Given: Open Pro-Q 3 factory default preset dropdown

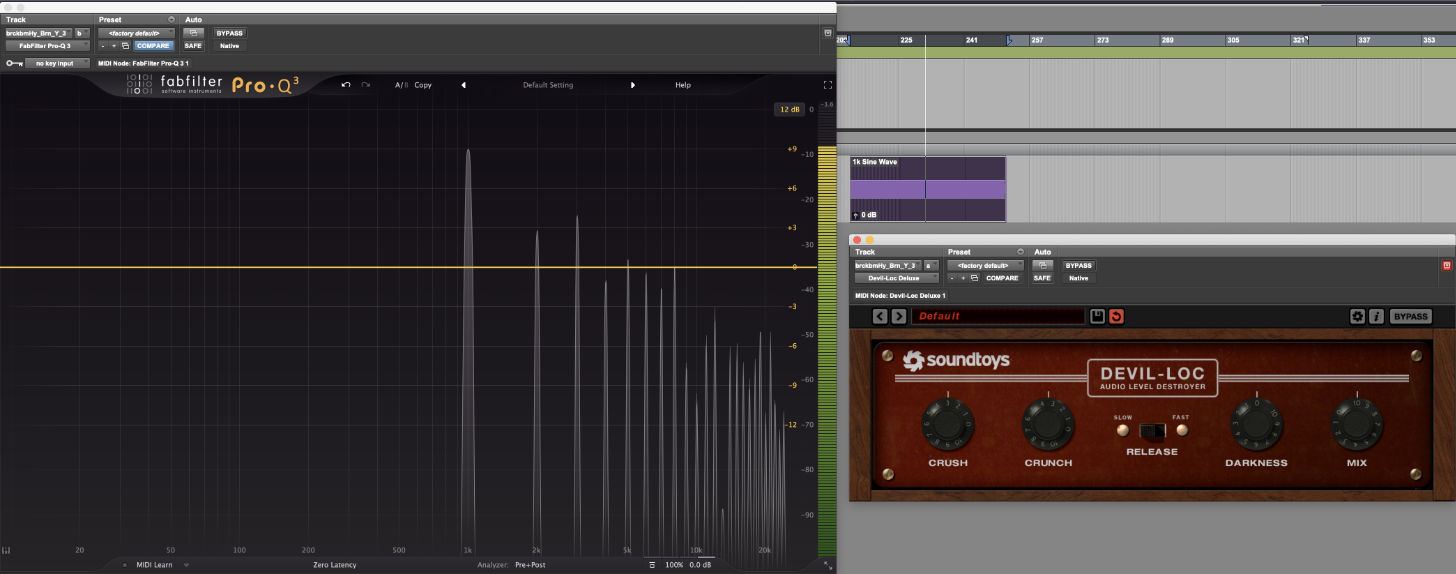Looking at the screenshot, I should pos(136,33).
